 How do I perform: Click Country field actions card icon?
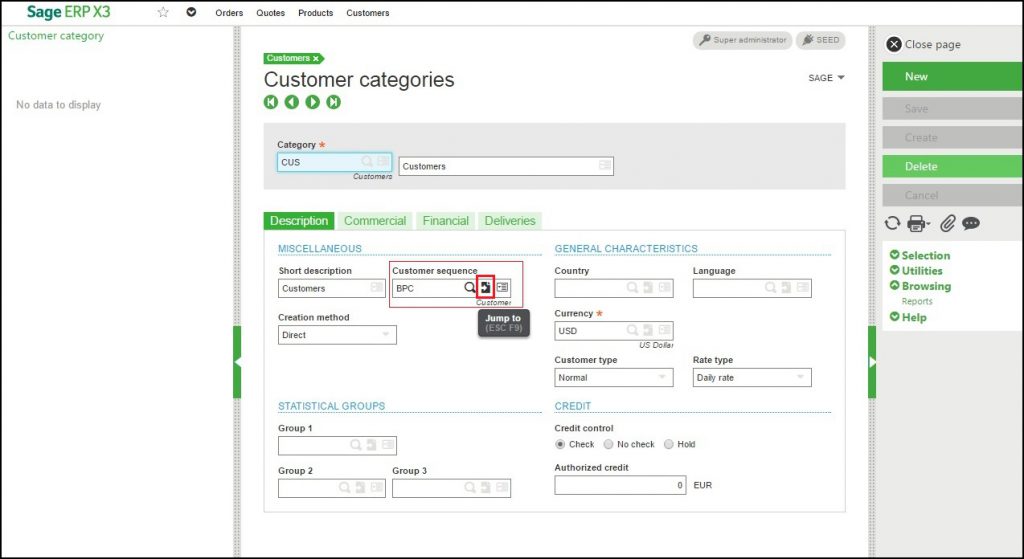[664, 287]
